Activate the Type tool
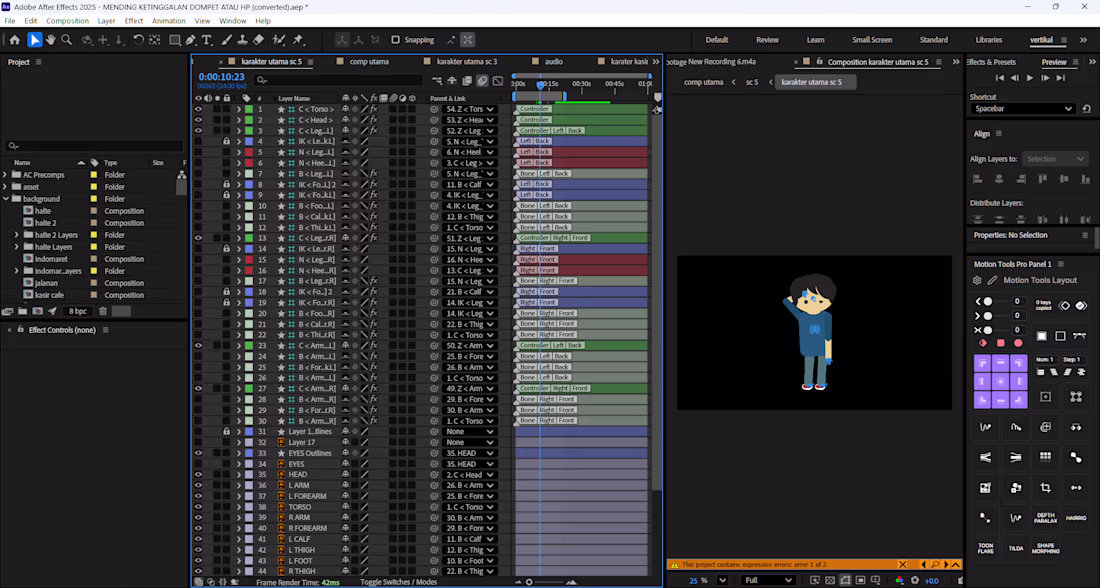The height and width of the screenshot is (588, 1100). [x=207, y=40]
